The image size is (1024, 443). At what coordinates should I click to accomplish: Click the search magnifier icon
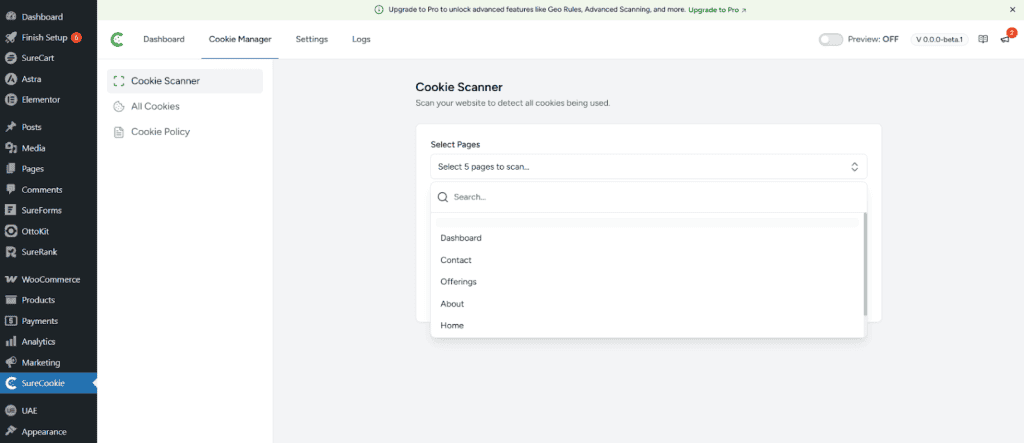pyautogui.click(x=443, y=197)
